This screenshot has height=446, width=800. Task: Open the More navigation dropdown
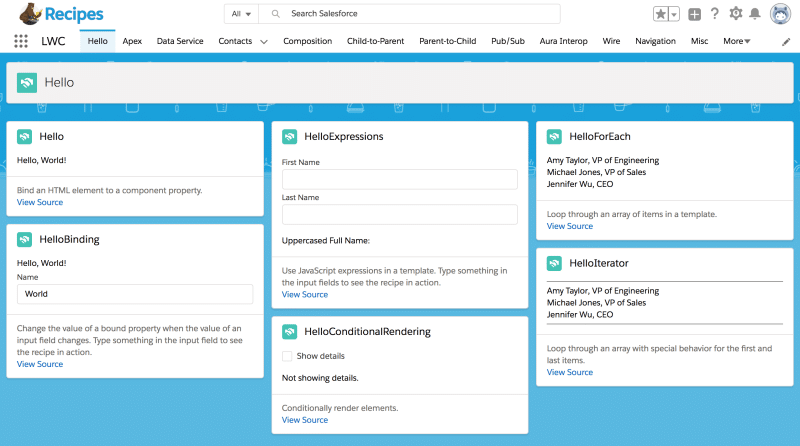tap(737, 42)
